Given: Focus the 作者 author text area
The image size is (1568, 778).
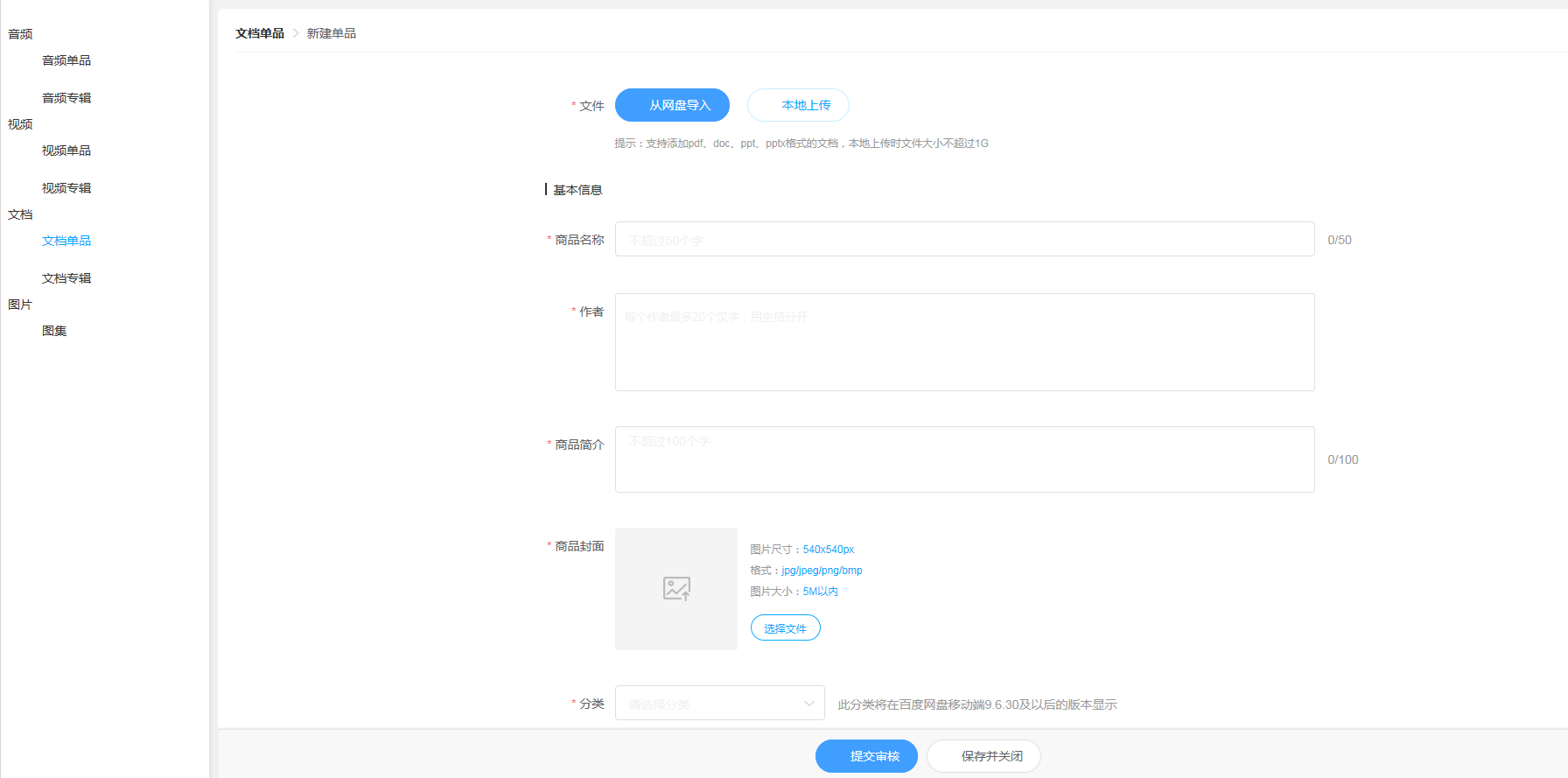Looking at the screenshot, I should point(964,342).
